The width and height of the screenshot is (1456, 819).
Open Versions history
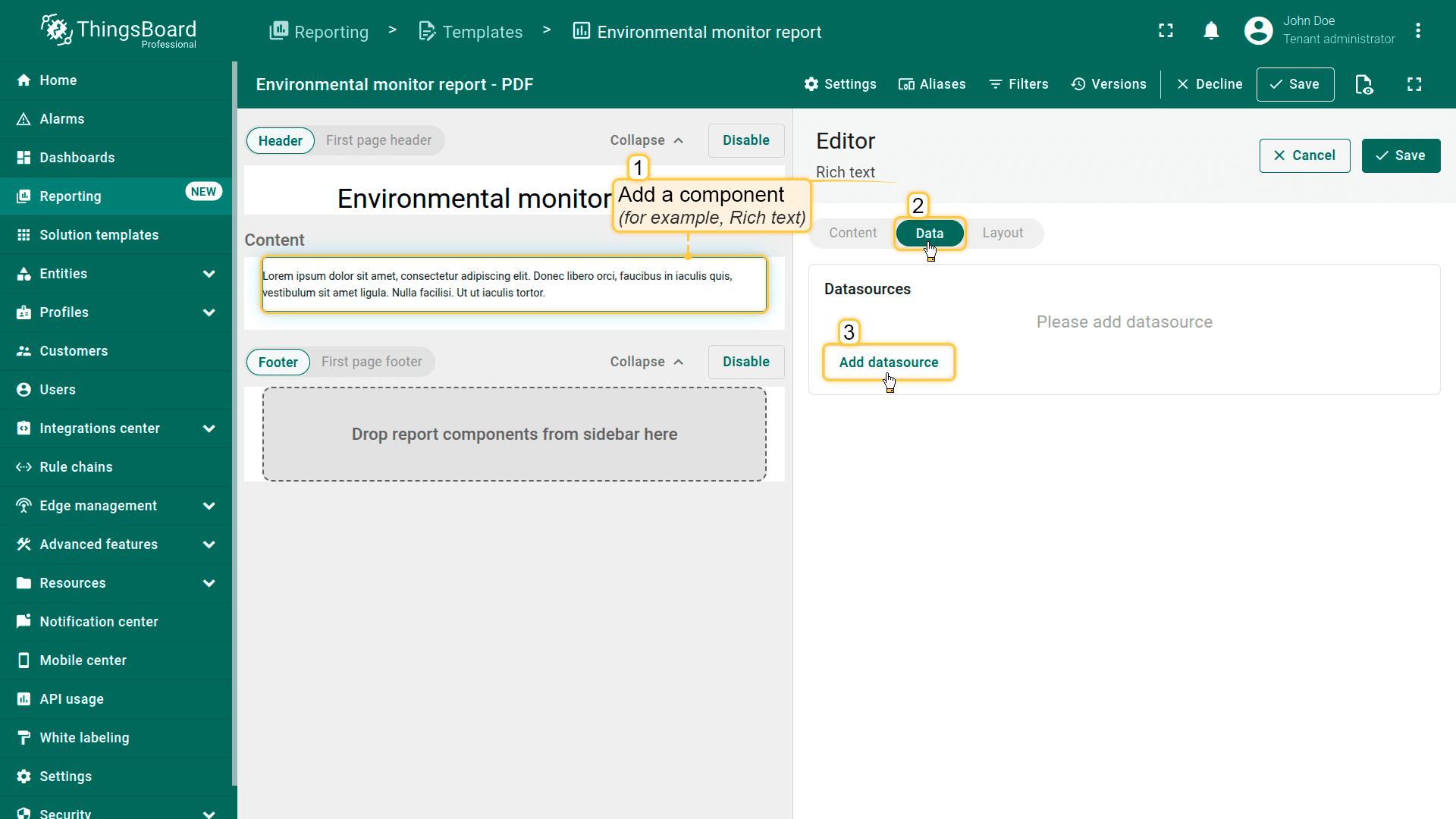[1109, 84]
